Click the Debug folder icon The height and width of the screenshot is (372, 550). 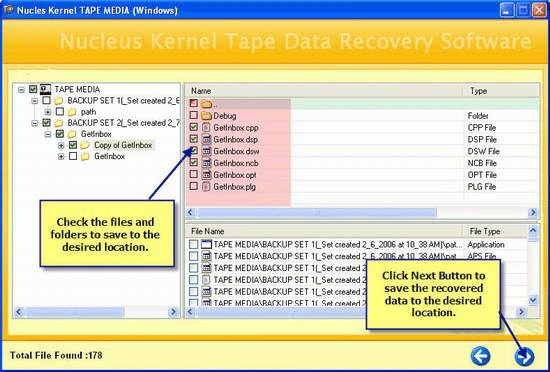[x=207, y=116]
